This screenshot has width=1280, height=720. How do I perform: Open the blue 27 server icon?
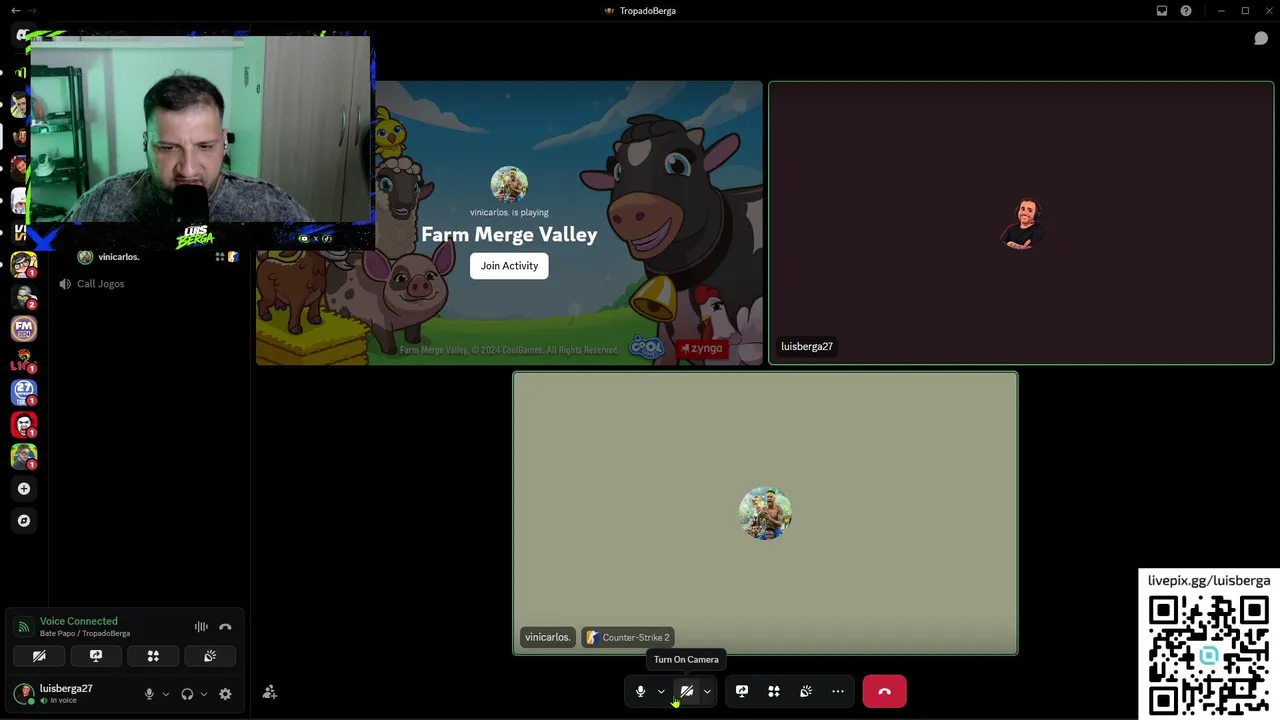coord(24,392)
